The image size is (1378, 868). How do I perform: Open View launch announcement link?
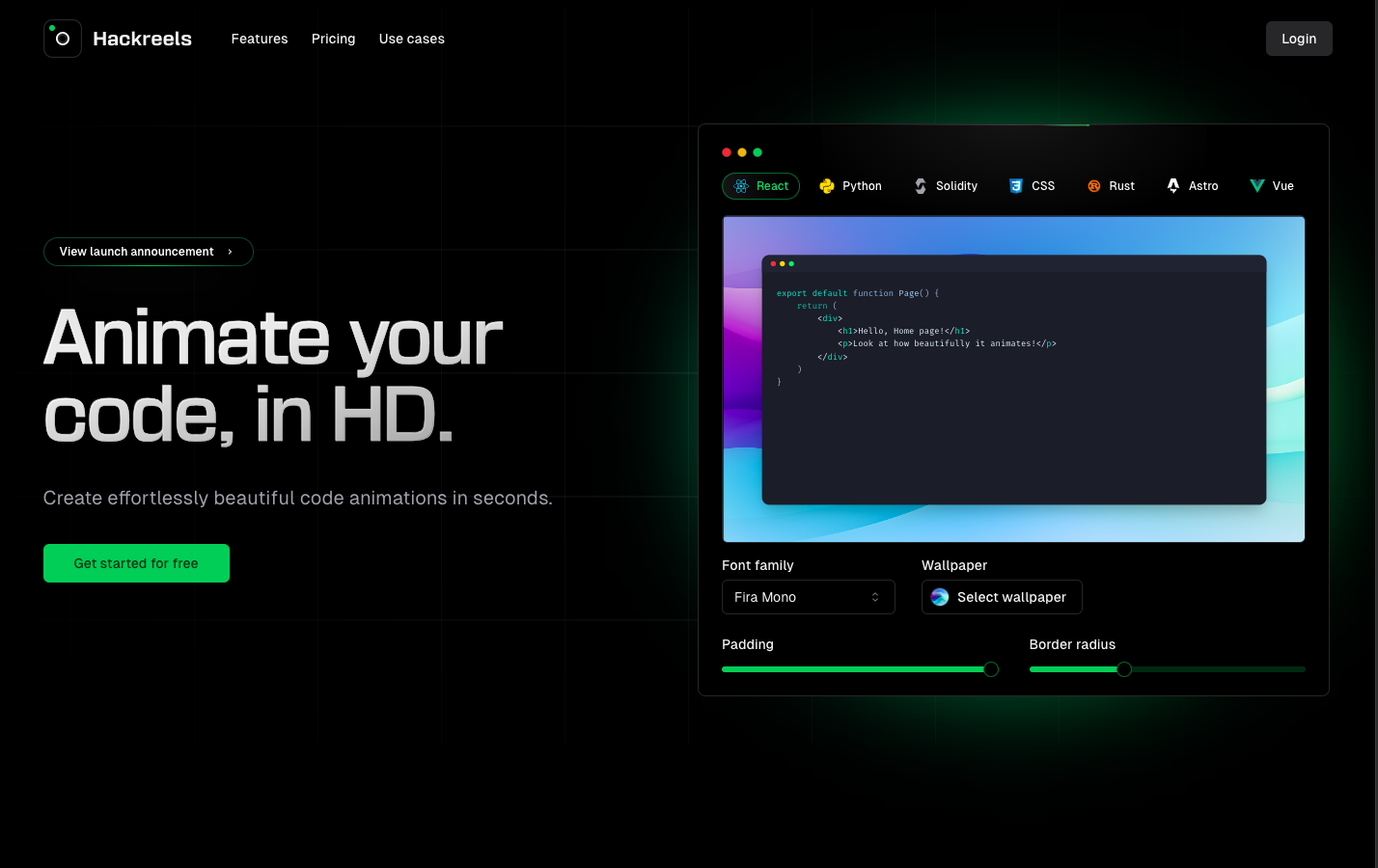click(148, 252)
